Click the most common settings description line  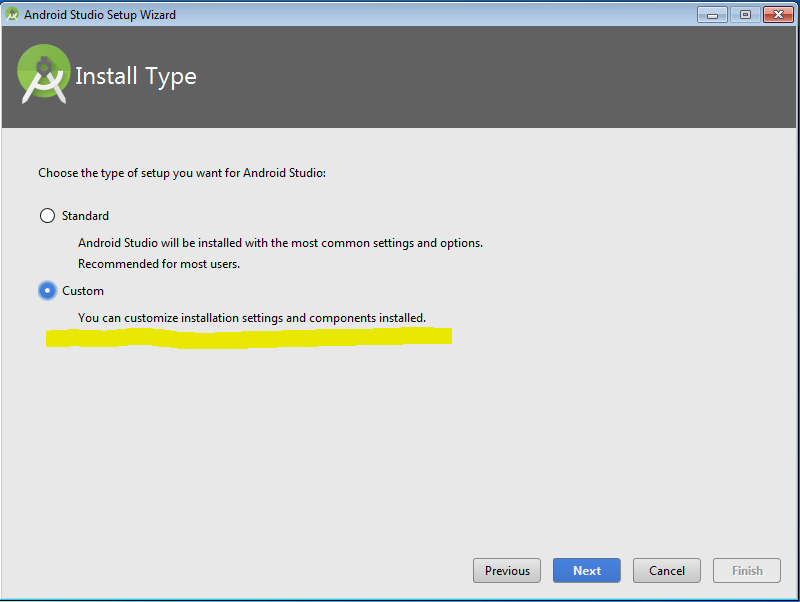click(x=280, y=243)
